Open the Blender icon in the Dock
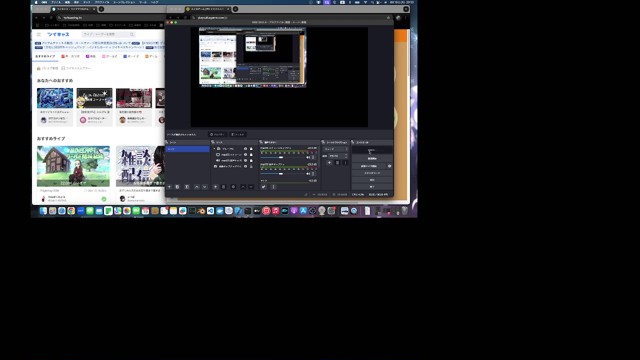Viewport: 640px width, 360px height. point(201,211)
